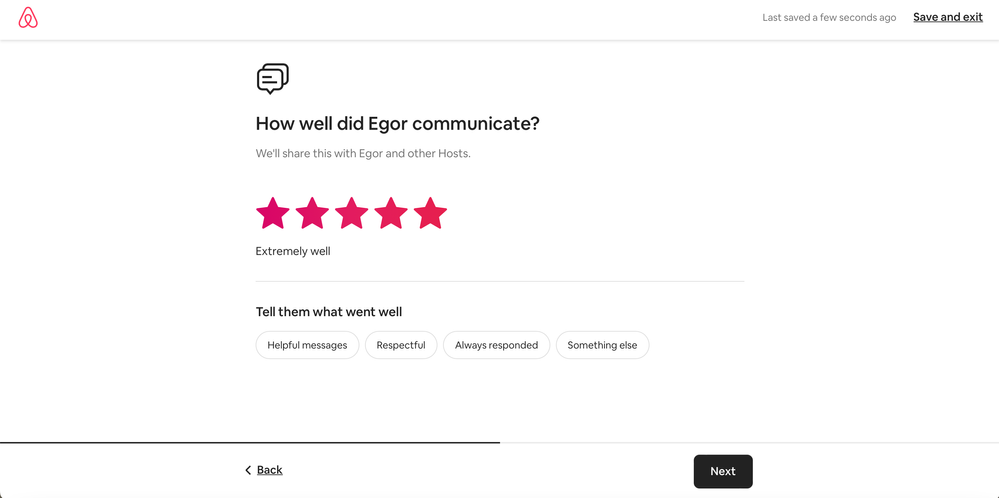Viewport: 999px width, 498px height.
Task: Click the 'Extremely well' rating label
Action: point(293,251)
